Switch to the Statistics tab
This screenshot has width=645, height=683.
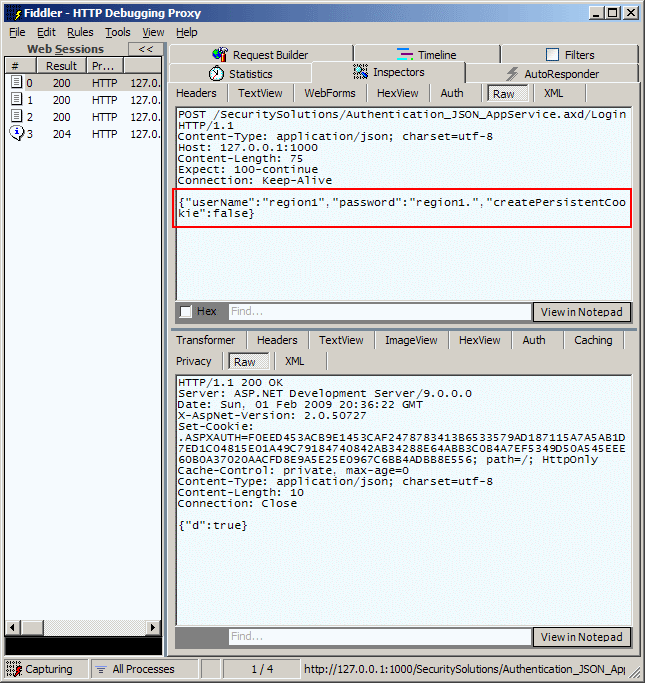pos(240,74)
